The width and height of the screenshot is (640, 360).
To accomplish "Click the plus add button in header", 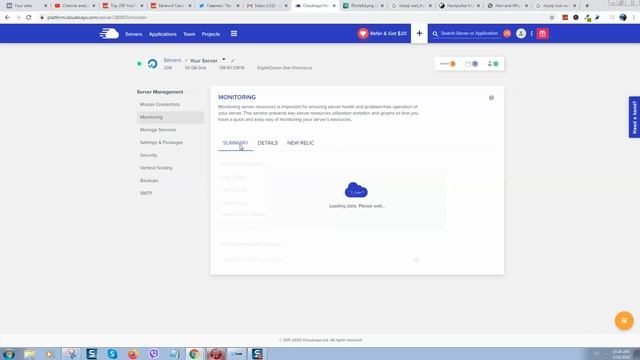I will coord(419,33).
